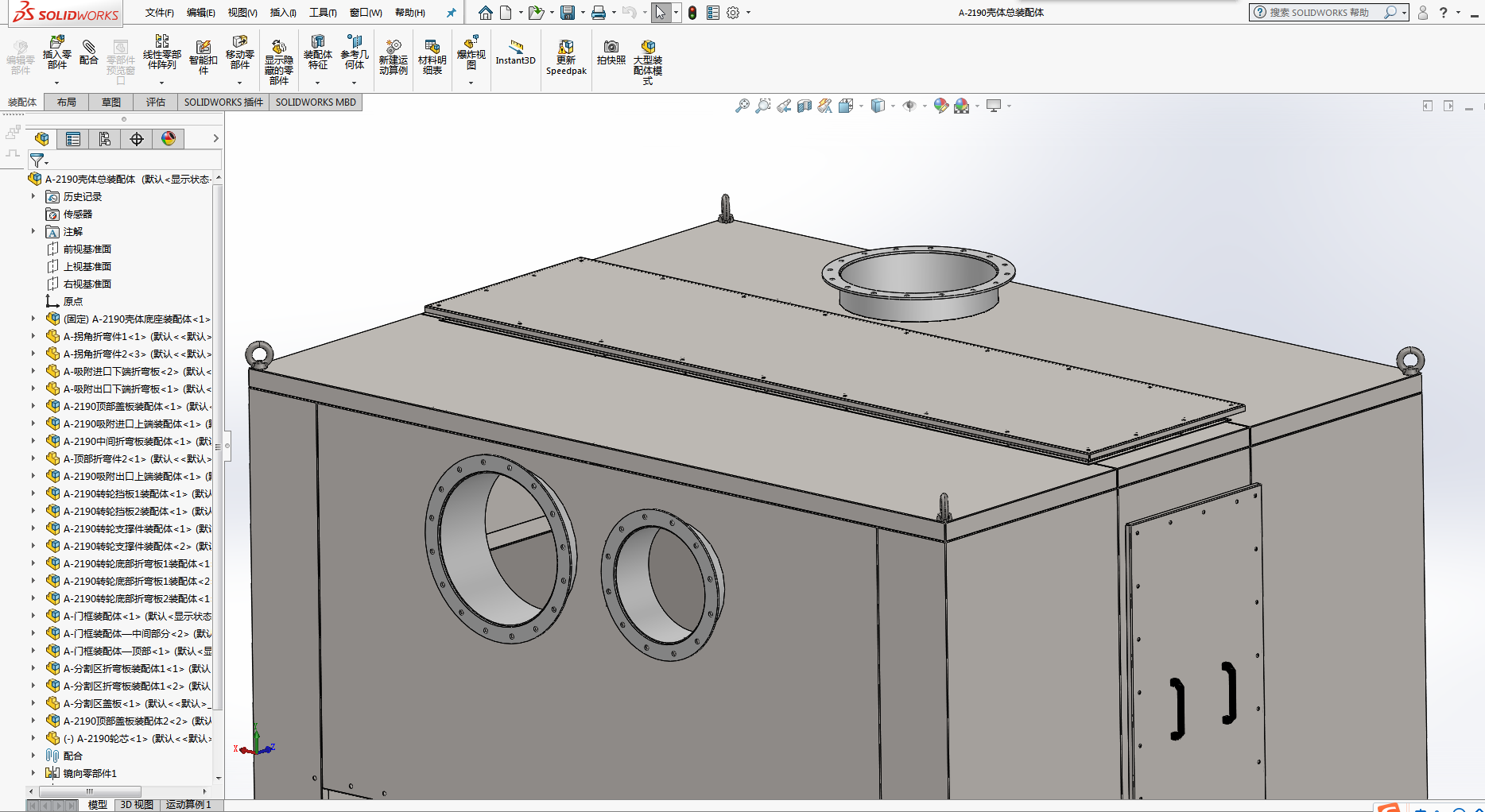Click the Section View icon
The image size is (1485, 812).
805,106
